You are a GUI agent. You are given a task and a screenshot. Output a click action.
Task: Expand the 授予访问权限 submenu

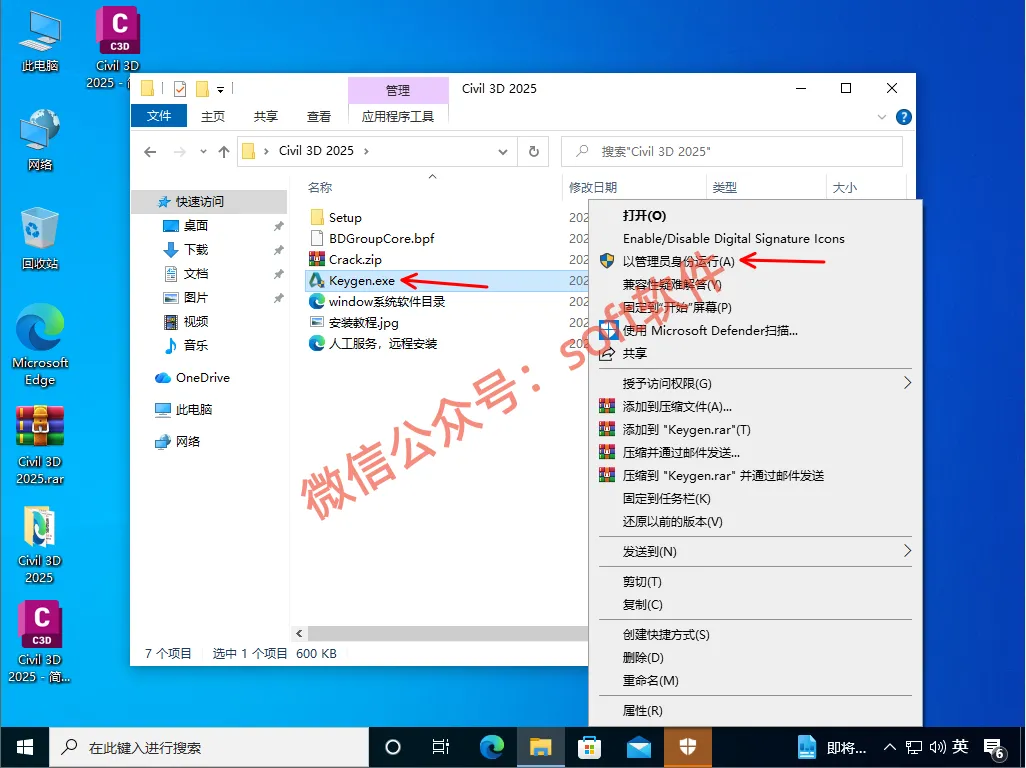click(x=907, y=383)
